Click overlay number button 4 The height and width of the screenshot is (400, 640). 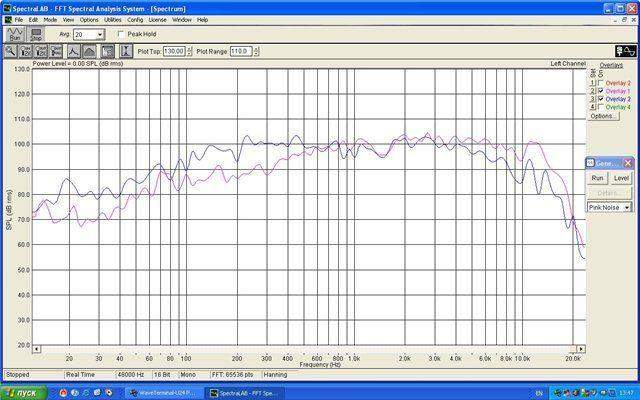pyautogui.click(x=593, y=107)
